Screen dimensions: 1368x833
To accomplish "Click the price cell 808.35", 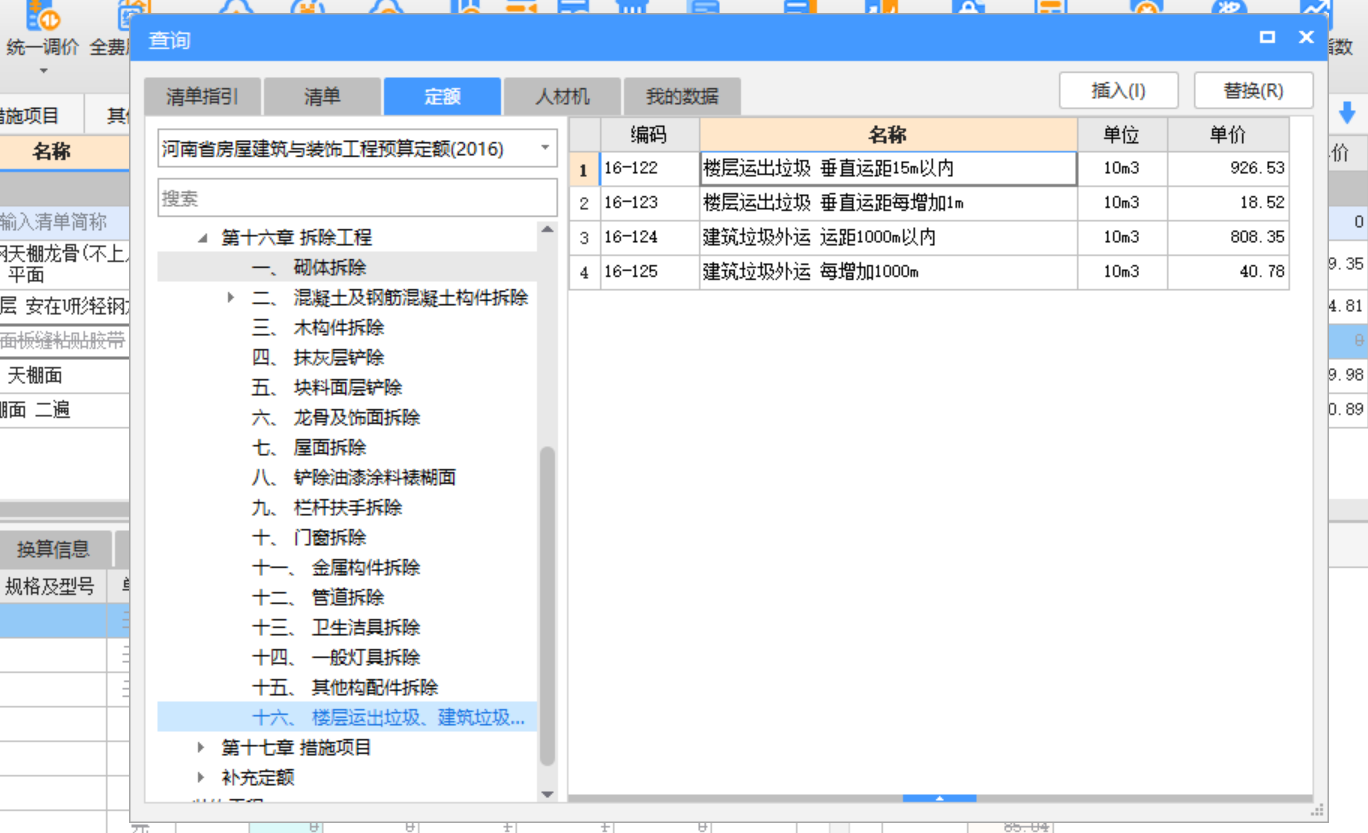I will (x=1228, y=238).
